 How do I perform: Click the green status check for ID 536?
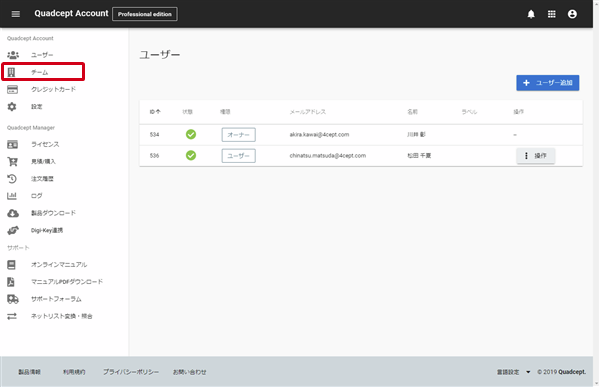[x=191, y=155]
